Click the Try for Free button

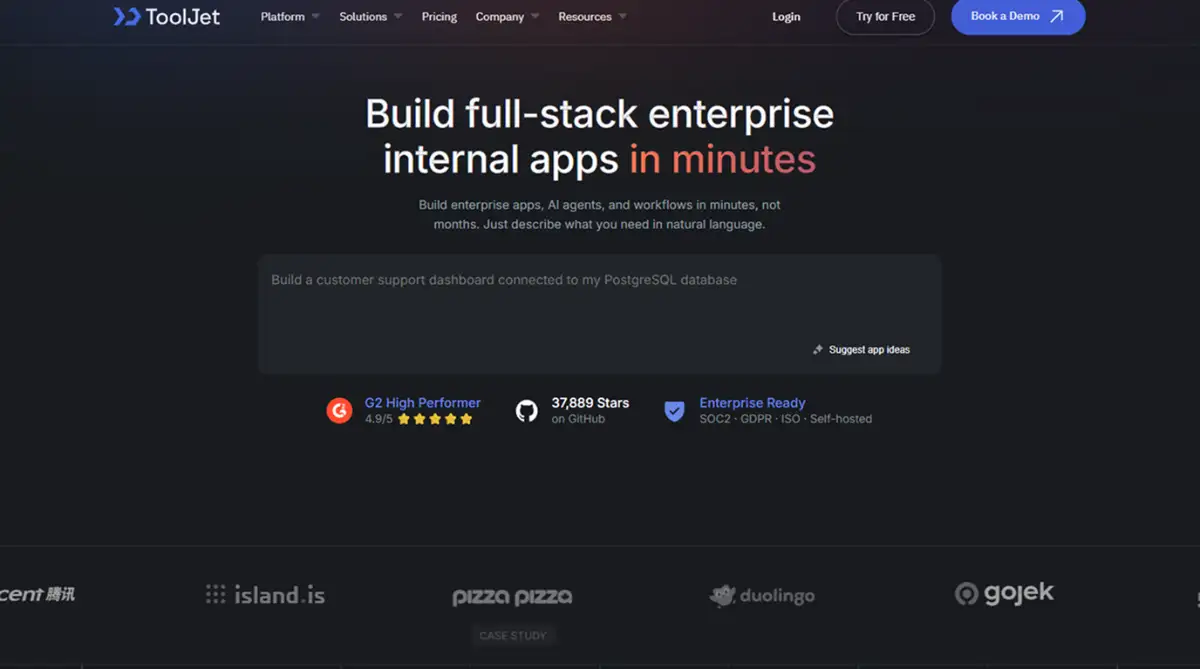(x=885, y=17)
